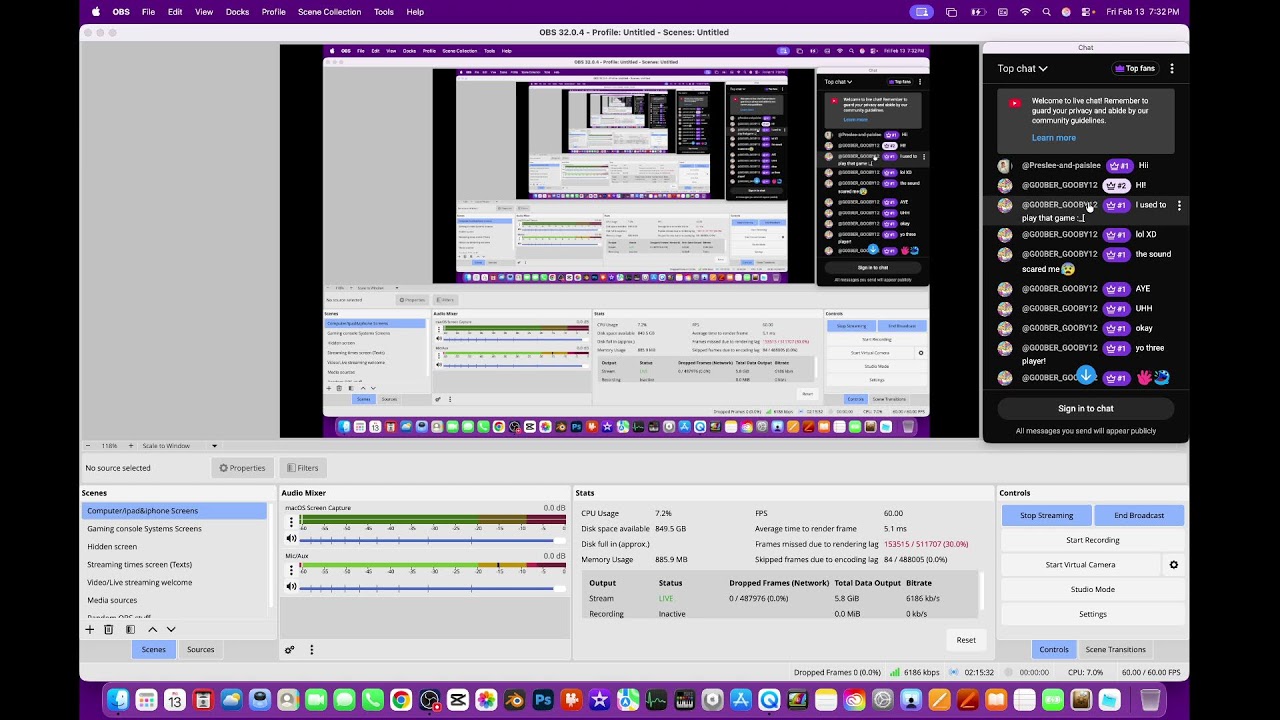The height and width of the screenshot is (720, 1280).
Task: Open the File menu
Action: tap(148, 12)
